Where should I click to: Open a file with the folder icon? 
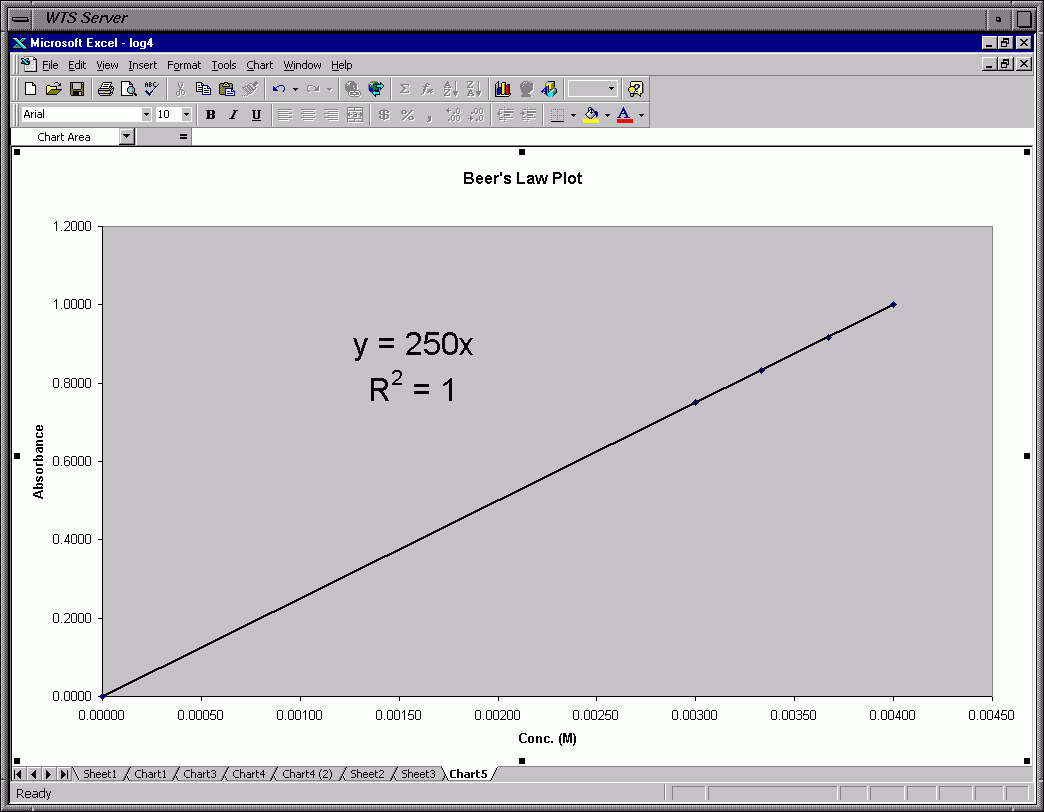(54, 89)
